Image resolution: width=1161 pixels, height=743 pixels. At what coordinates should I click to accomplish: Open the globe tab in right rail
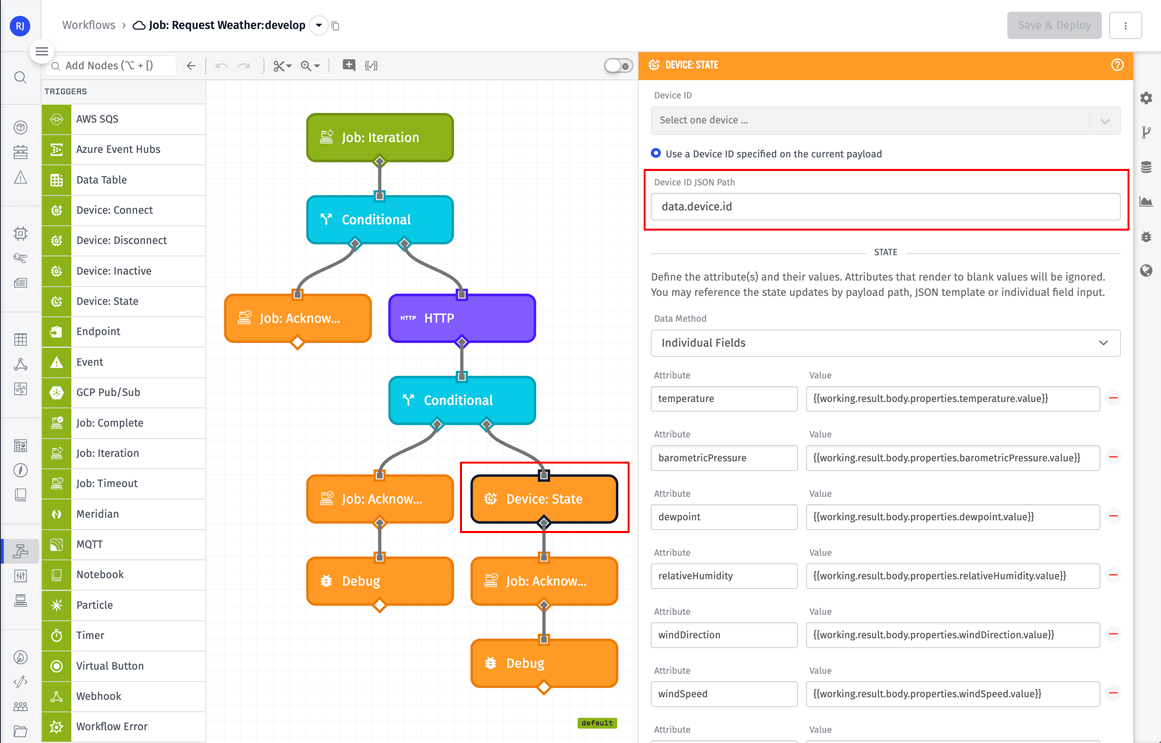pyautogui.click(x=1146, y=270)
